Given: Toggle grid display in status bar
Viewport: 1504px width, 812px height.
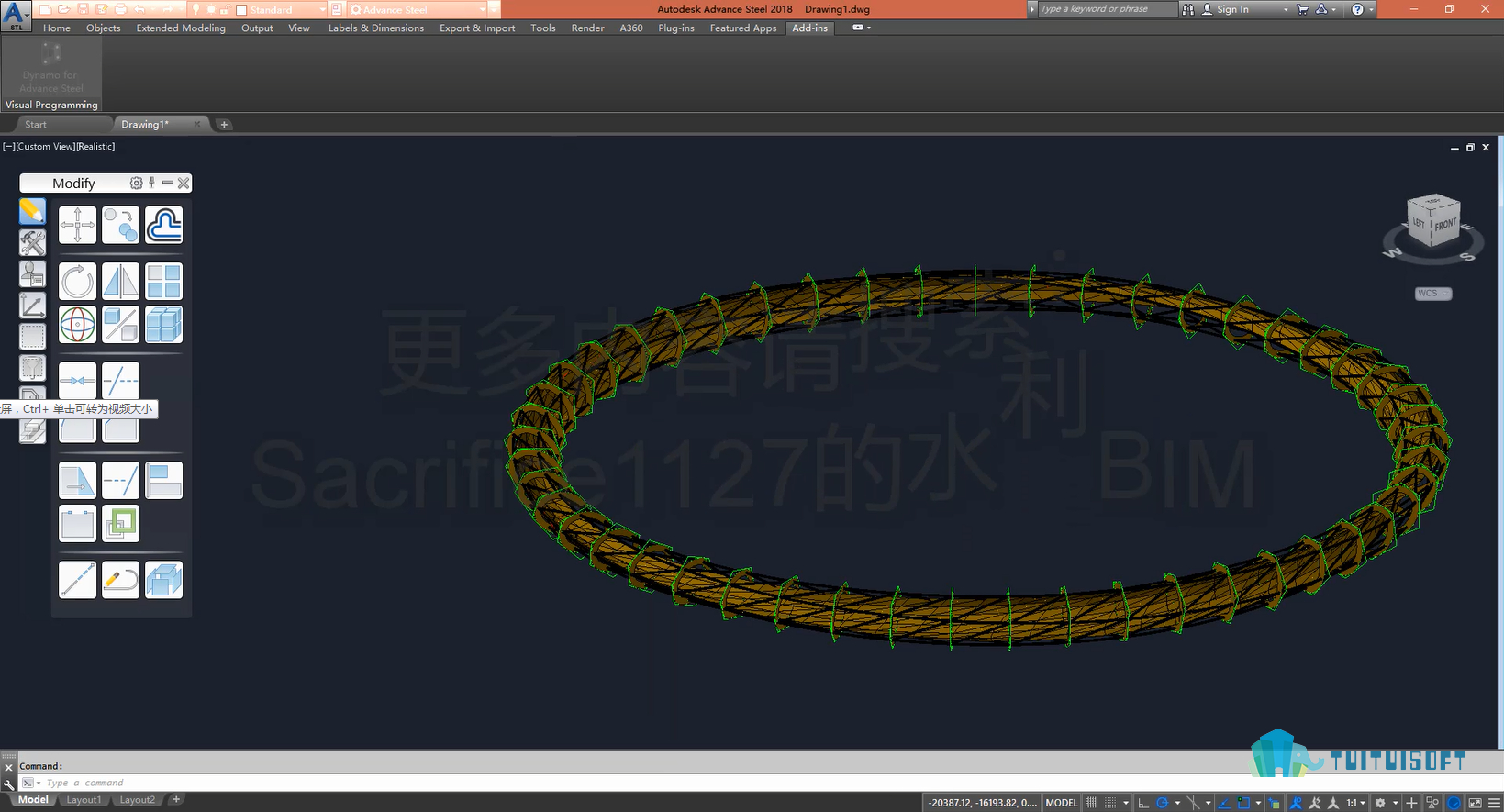Looking at the screenshot, I should pyautogui.click(x=1092, y=803).
